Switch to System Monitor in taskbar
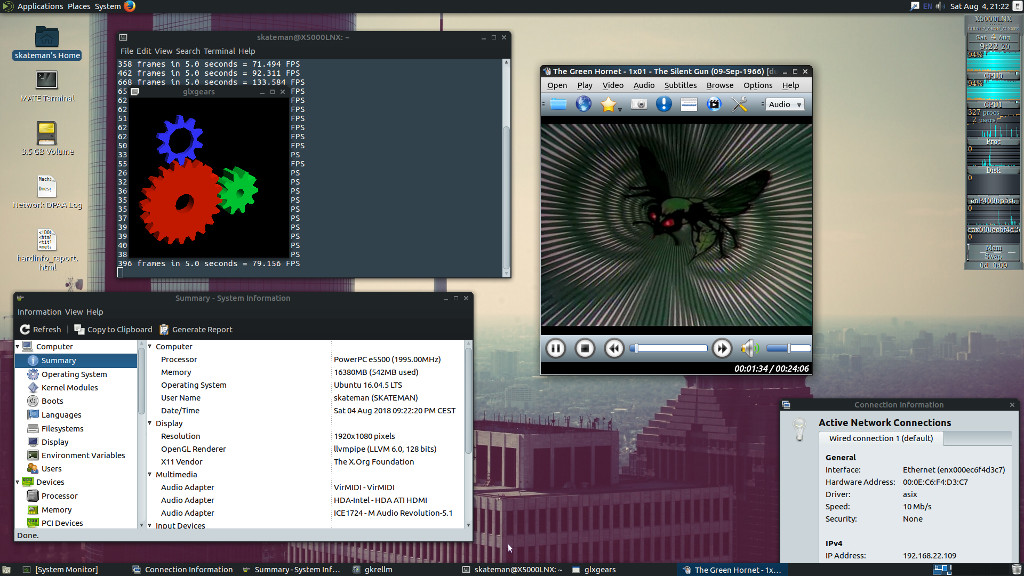The image size is (1024, 576). click(60, 569)
